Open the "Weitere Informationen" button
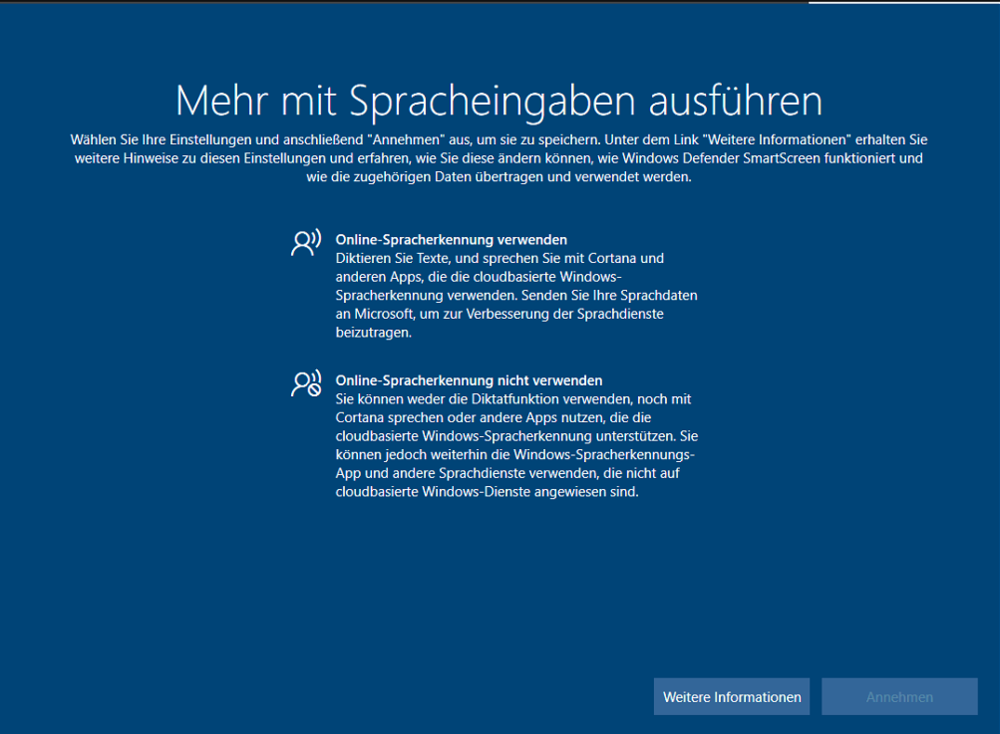 pos(732,697)
